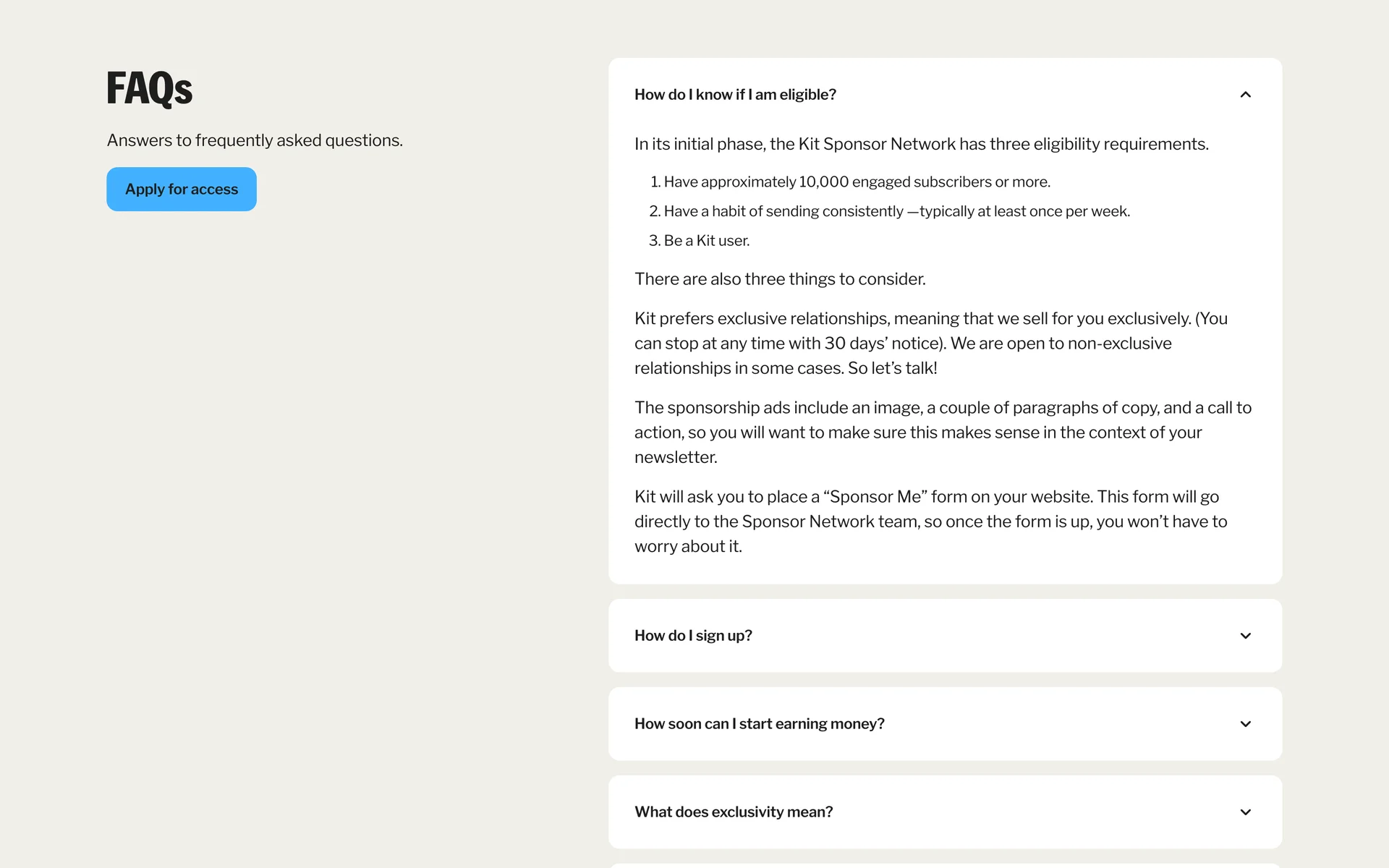The width and height of the screenshot is (1389, 868).
Task: Click the chevron next to the exclusivity question
Action: tap(1245, 812)
